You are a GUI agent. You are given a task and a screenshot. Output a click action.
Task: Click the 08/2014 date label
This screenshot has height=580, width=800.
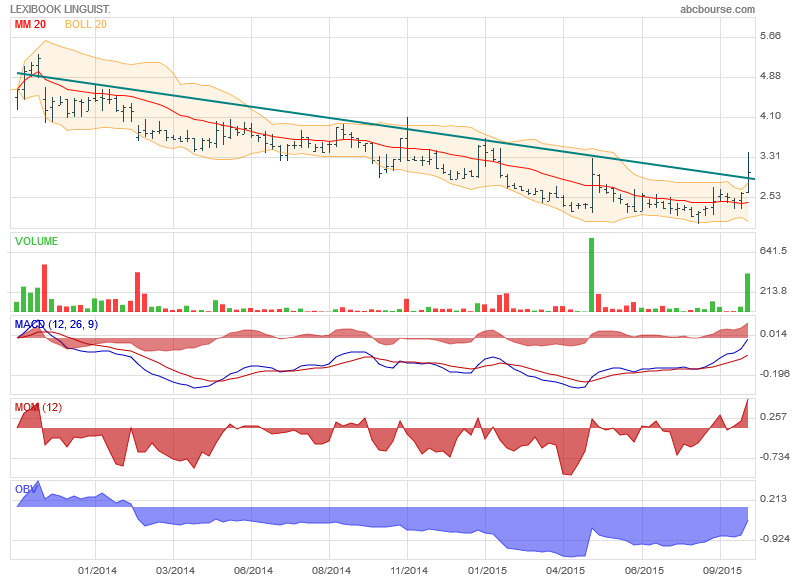click(x=331, y=571)
